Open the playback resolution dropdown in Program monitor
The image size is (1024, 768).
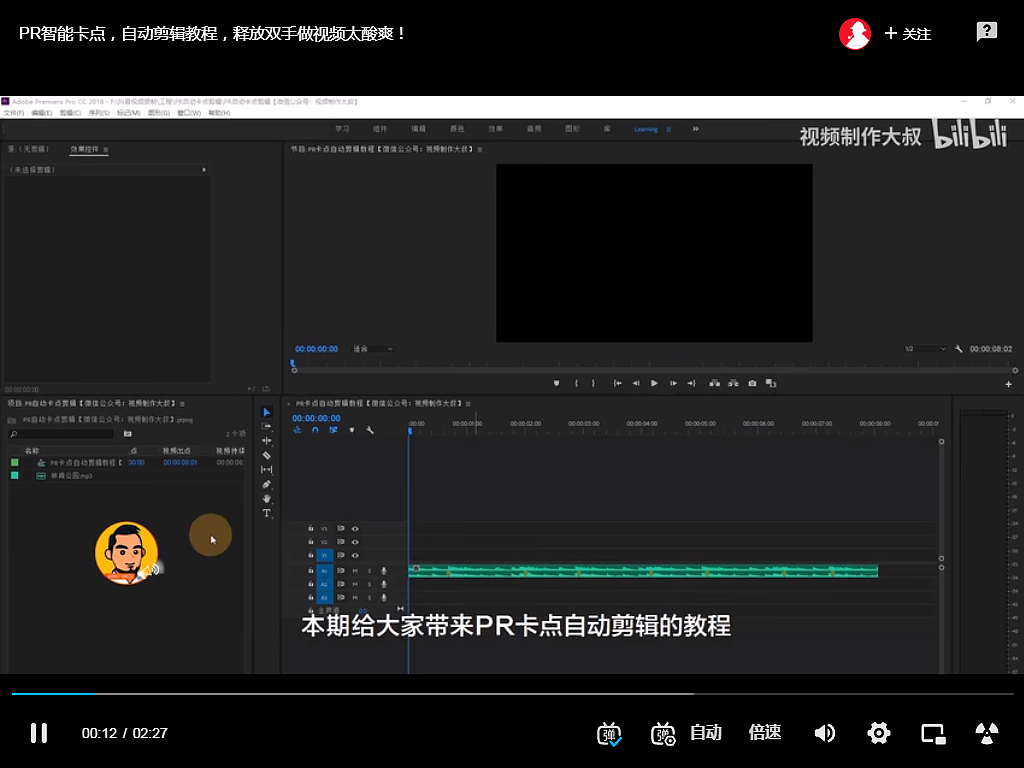click(x=925, y=348)
